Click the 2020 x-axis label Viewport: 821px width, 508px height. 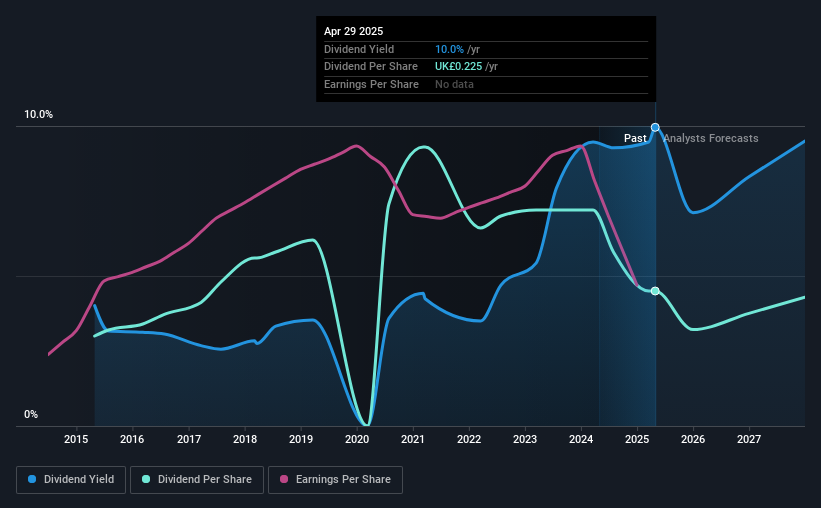click(357, 439)
